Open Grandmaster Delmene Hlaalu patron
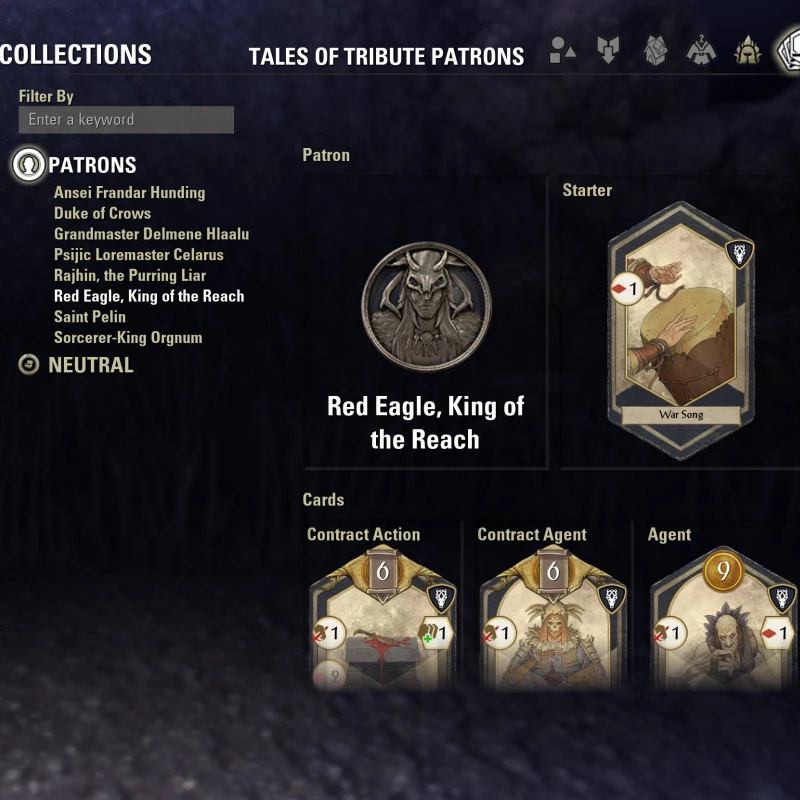800x800 pixels. (152, 234)
